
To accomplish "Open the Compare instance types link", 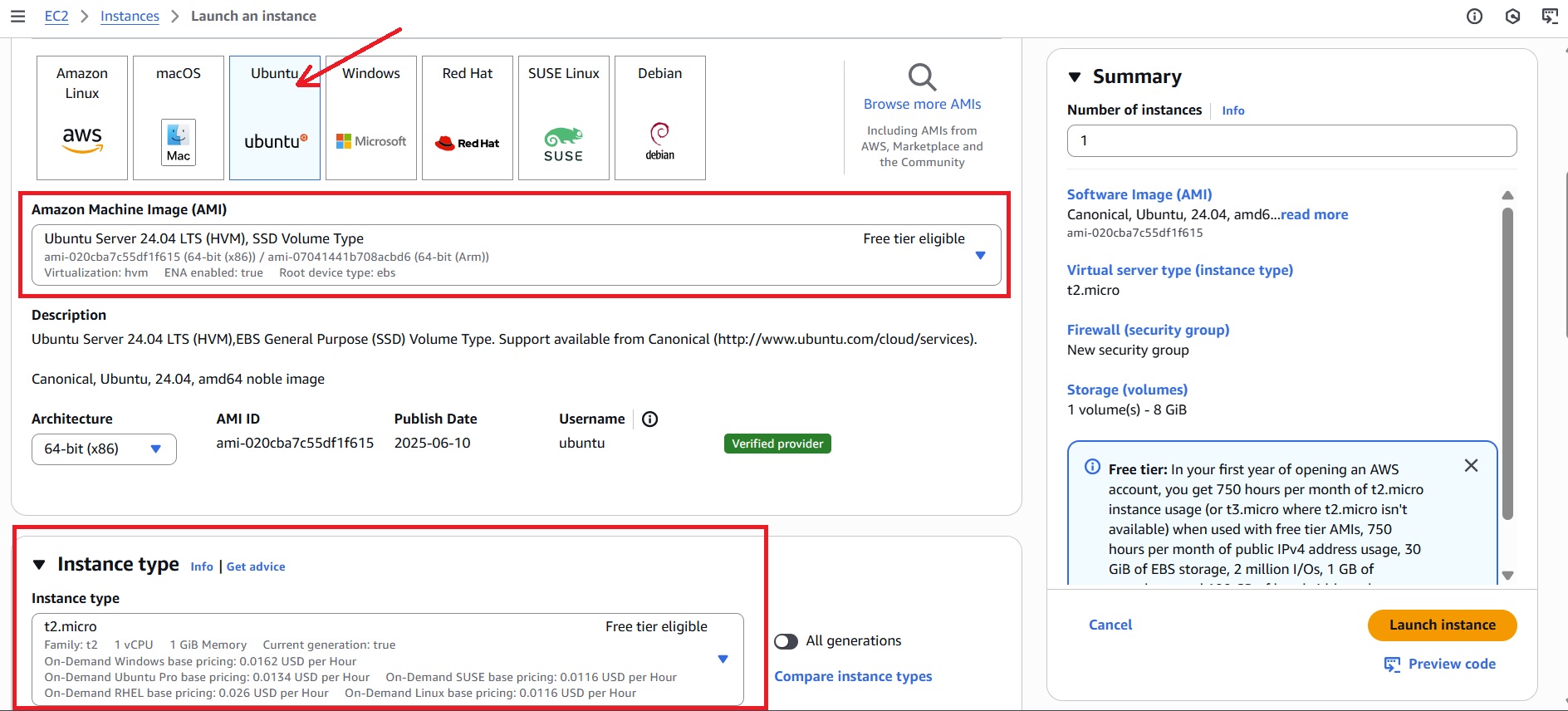I will tap(853, 677).
